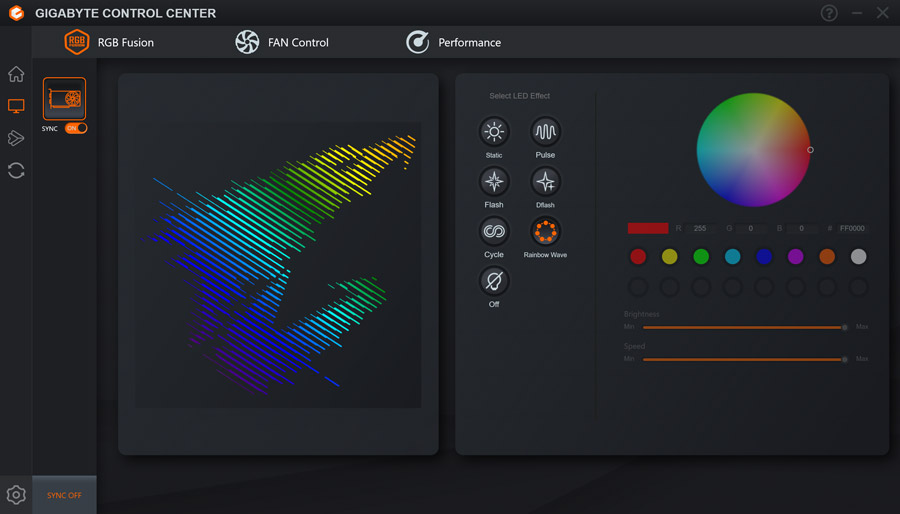Select the blue preset color swatch

[x=764, y=256]
